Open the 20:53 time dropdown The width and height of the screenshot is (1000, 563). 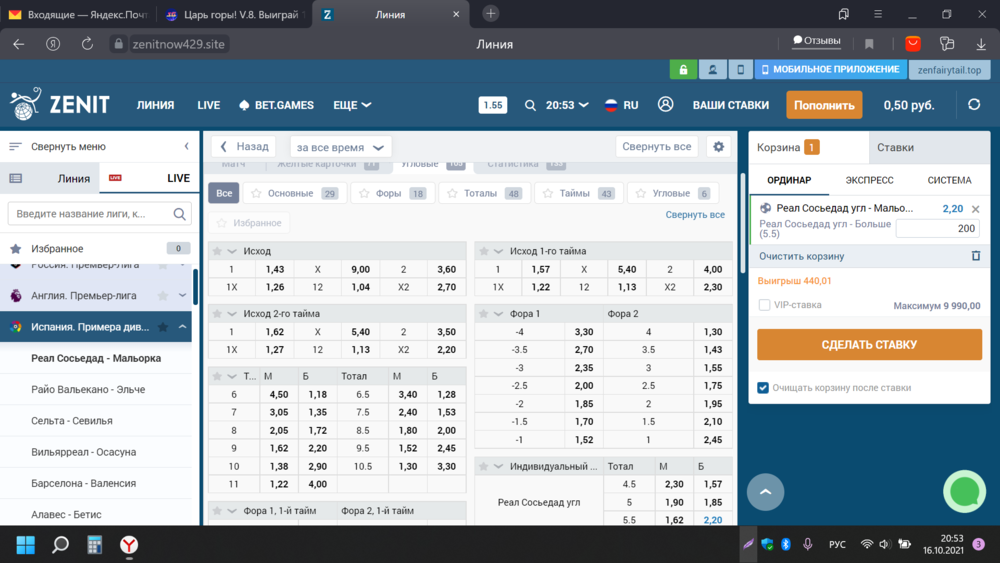(x=566, y=105)
